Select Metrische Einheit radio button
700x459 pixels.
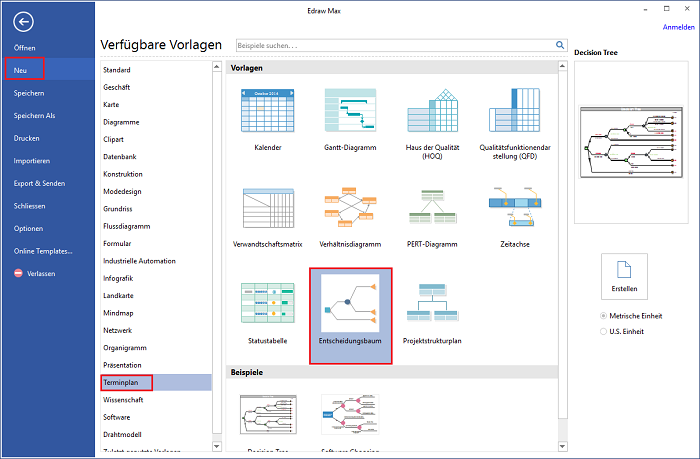tap(604, 316)
